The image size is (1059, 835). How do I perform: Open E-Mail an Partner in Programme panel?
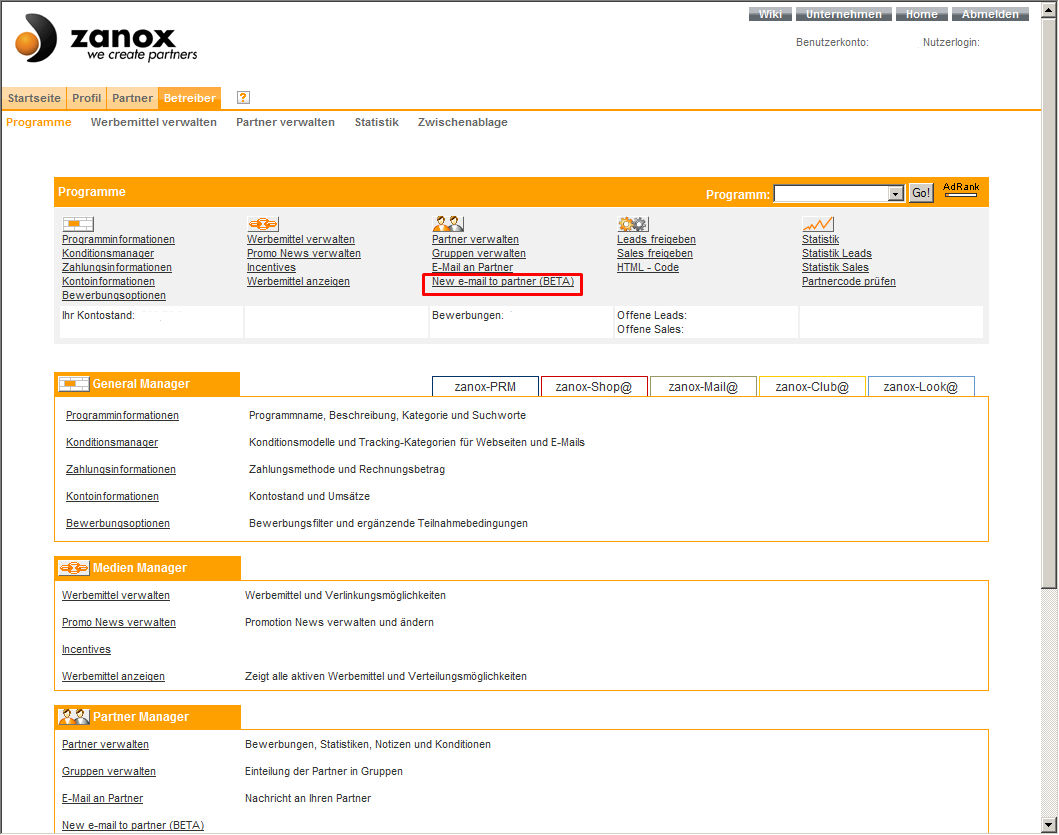(473, 268)
